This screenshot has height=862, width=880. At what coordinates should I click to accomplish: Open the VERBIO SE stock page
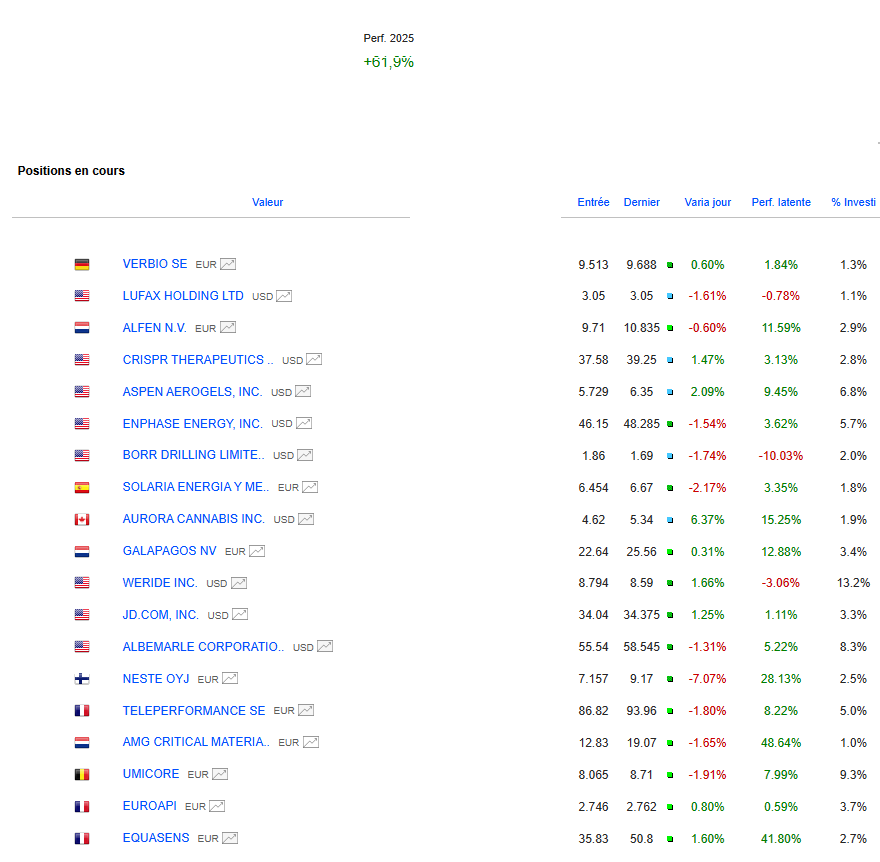pyautogui.click(x=155, y=264)
